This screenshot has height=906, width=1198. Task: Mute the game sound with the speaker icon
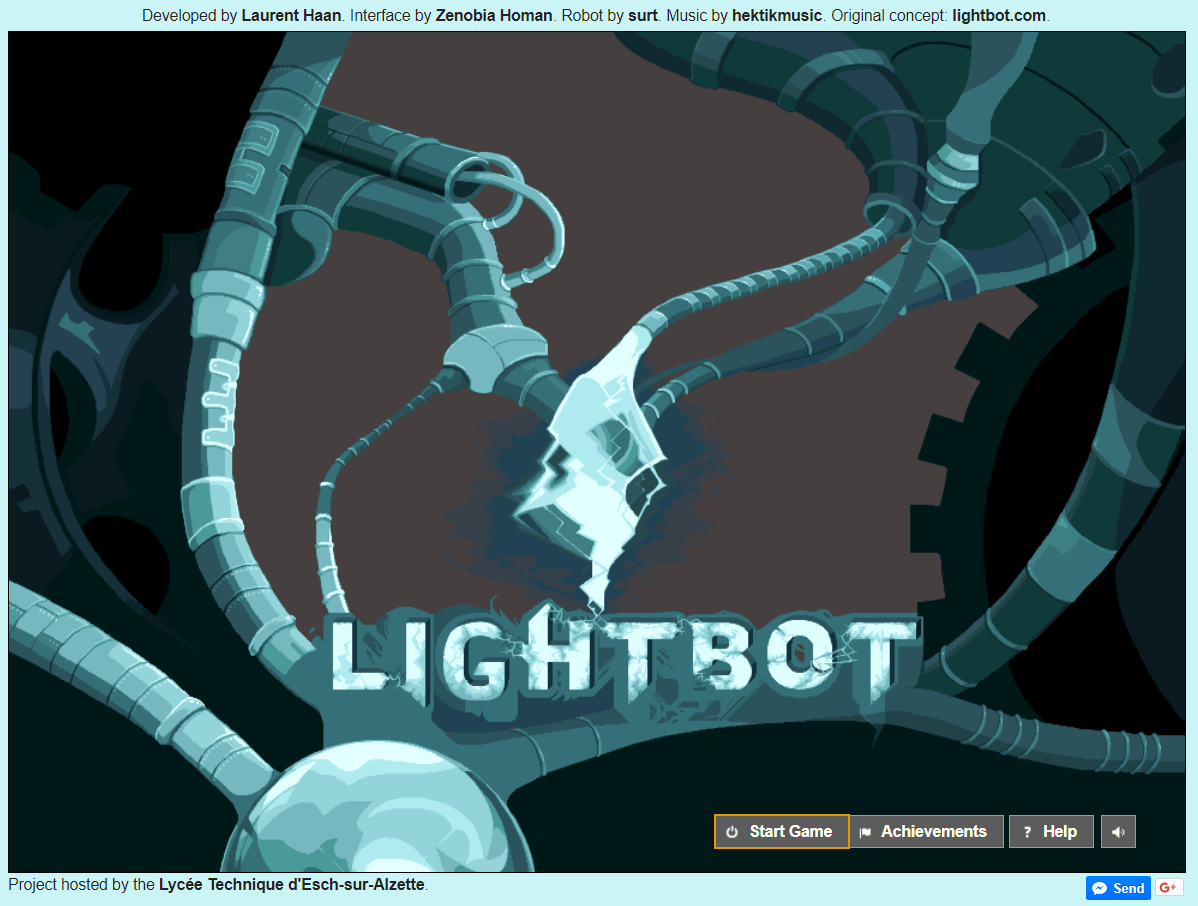point(1118,832)
